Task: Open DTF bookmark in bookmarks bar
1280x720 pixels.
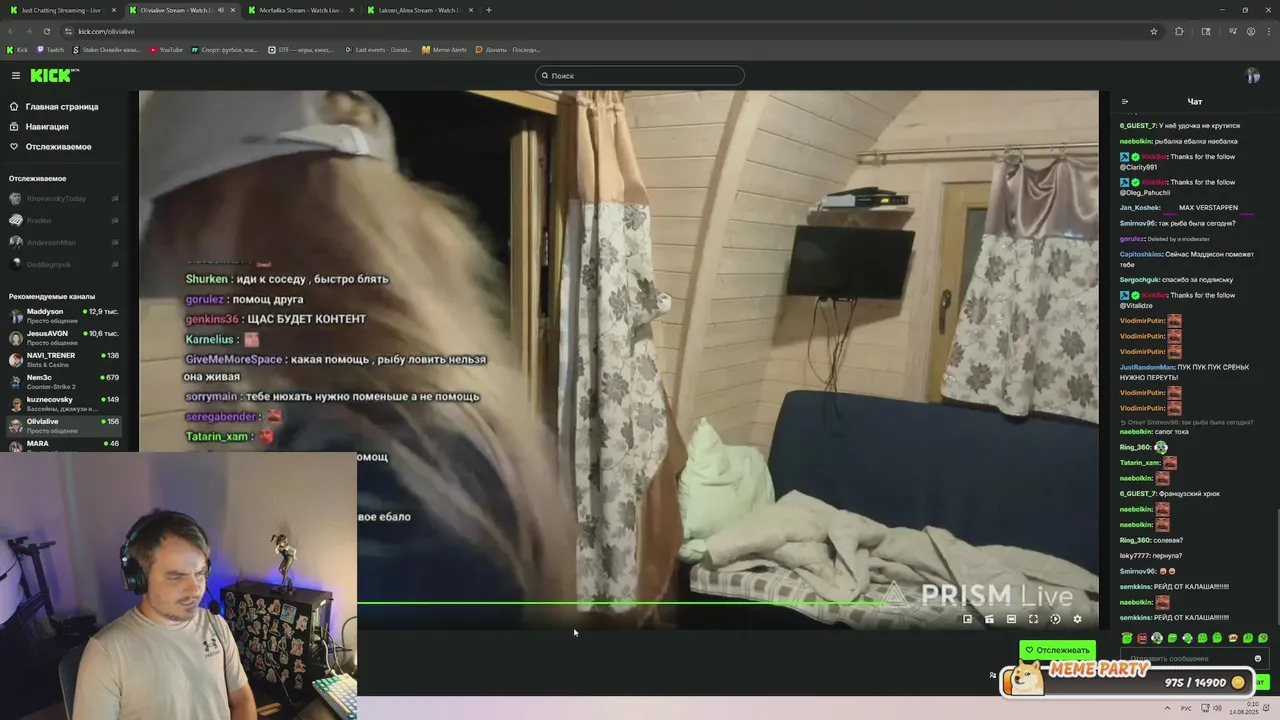Action: (301, 49)
